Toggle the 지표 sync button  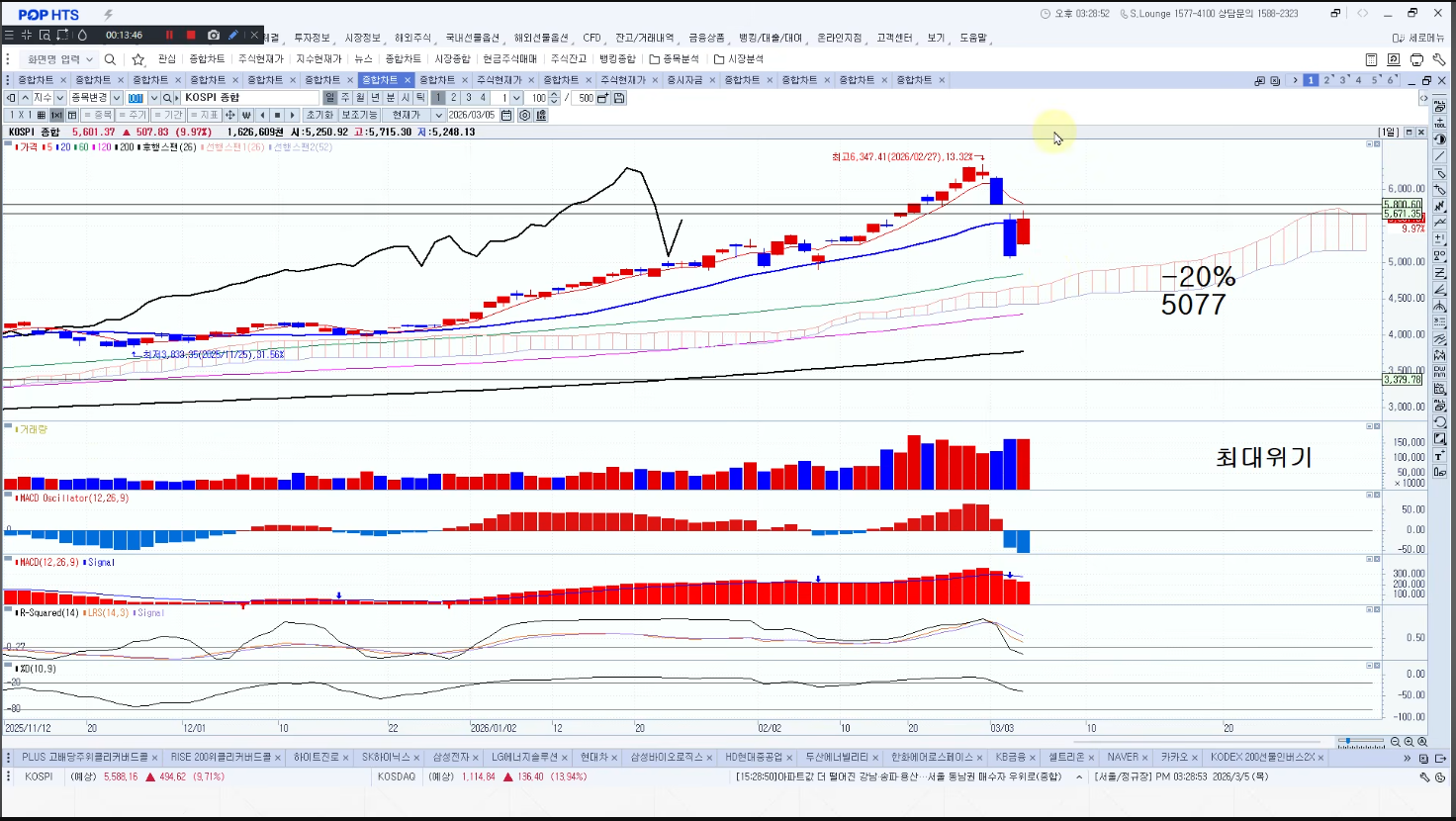204,116
